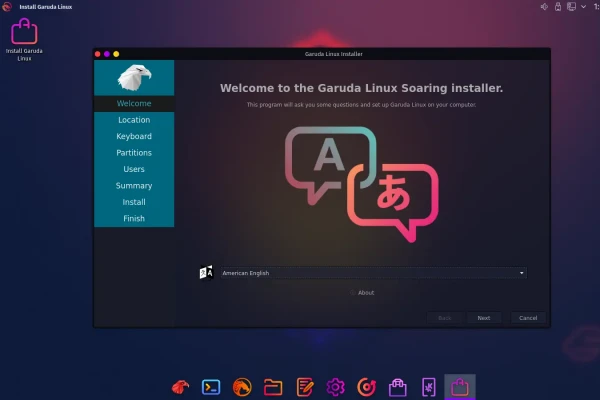Viewport: 600px width, 400px height.
Task: Click the Cancel button
Action: click(x=528, y=318)
